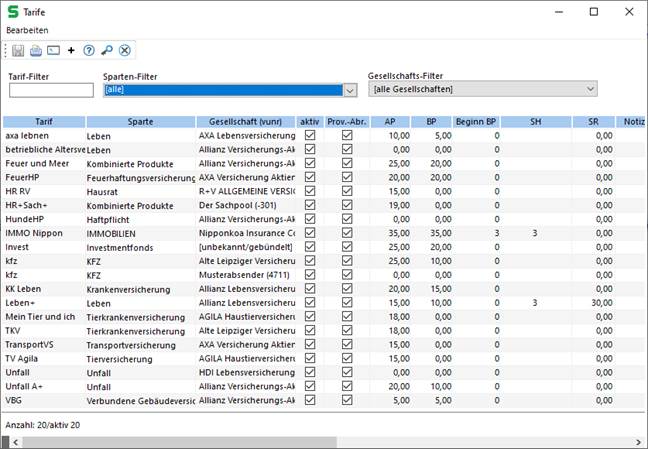Click the card view icon in toolbar
The image size is (648, 449).
53,50
